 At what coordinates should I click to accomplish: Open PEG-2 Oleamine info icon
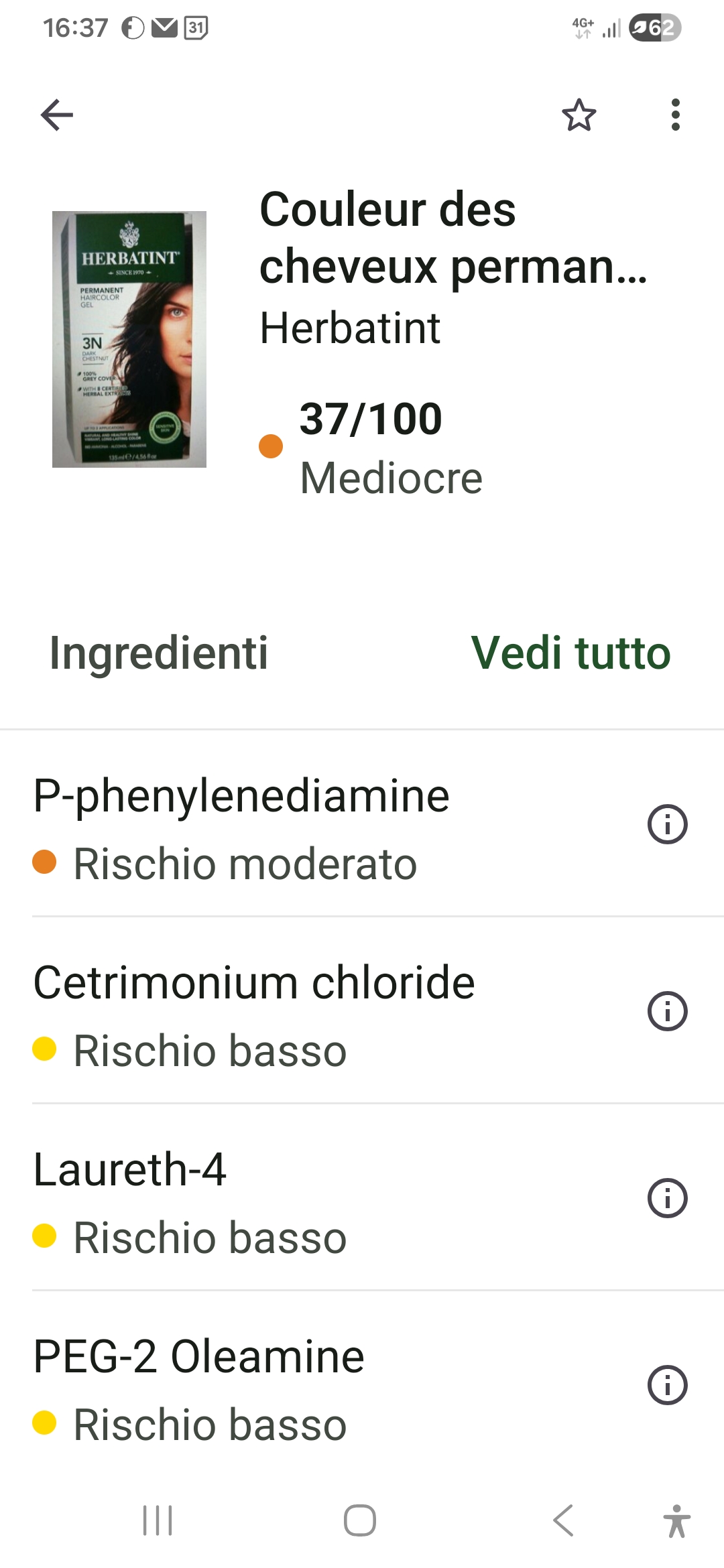point(667,1384)
